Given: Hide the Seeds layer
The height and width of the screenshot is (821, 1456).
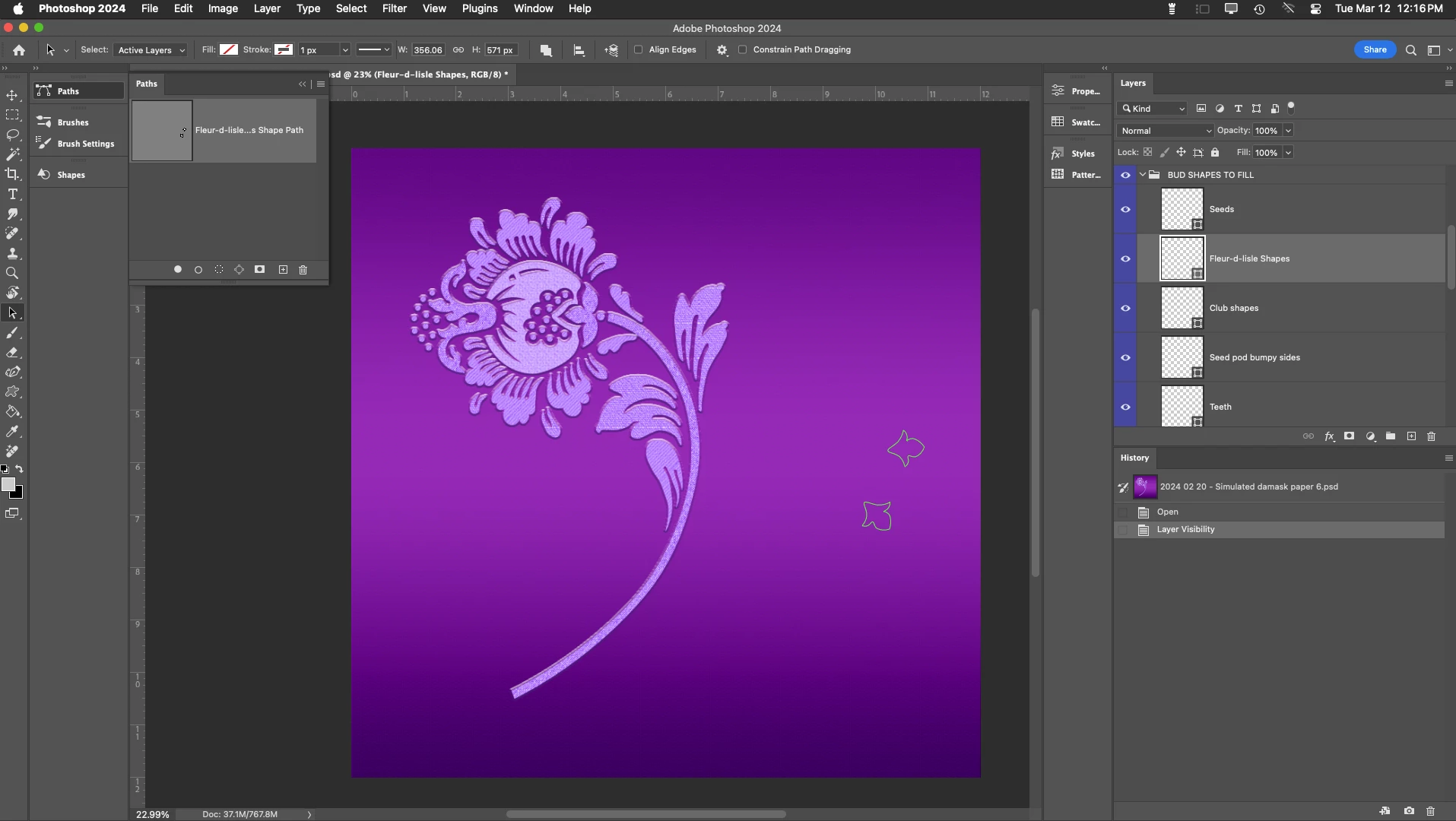Looking at the screenshot, I should (1125, 210).
